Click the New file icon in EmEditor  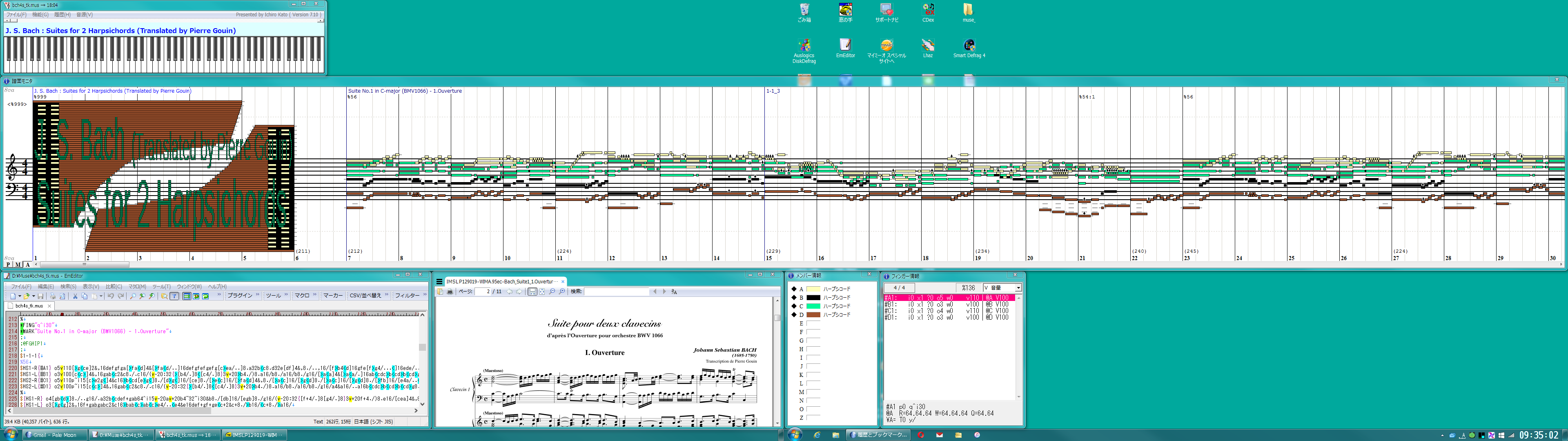[x=13, y=296]
